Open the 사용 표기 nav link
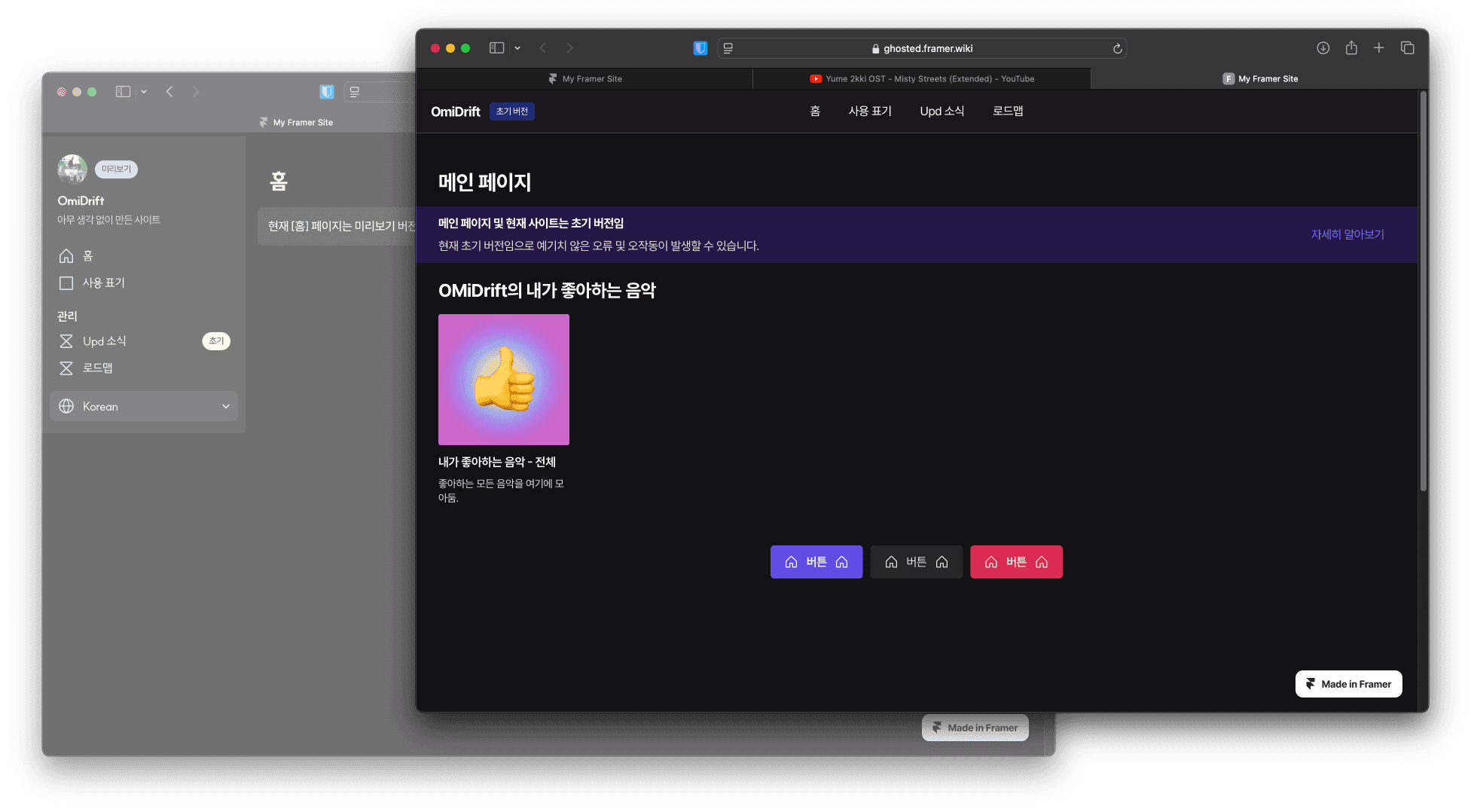 coord(870,111)
